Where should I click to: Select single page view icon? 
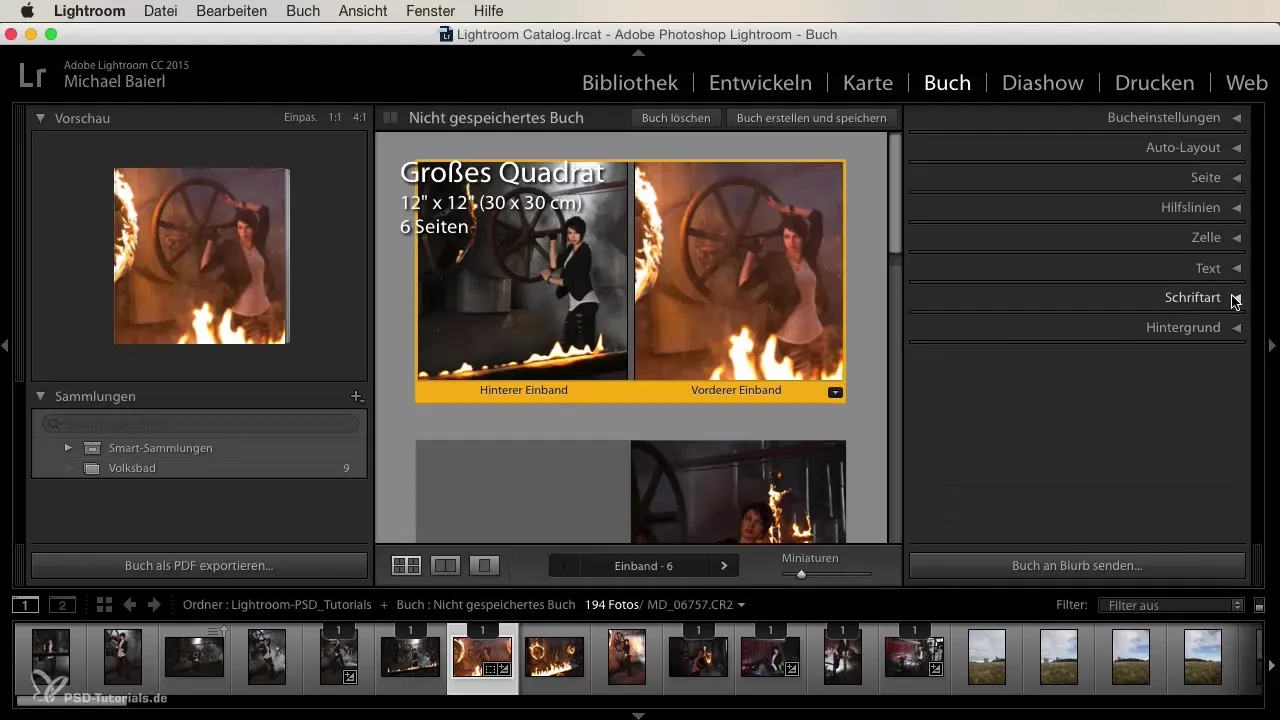click(x=484, y=566)
